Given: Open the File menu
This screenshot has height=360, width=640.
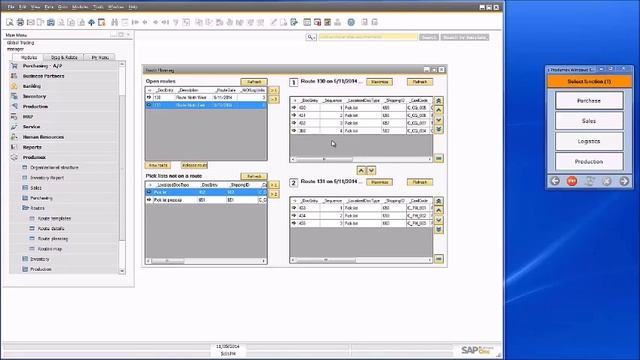Looking at the screenshot, I should pos(11,7).
